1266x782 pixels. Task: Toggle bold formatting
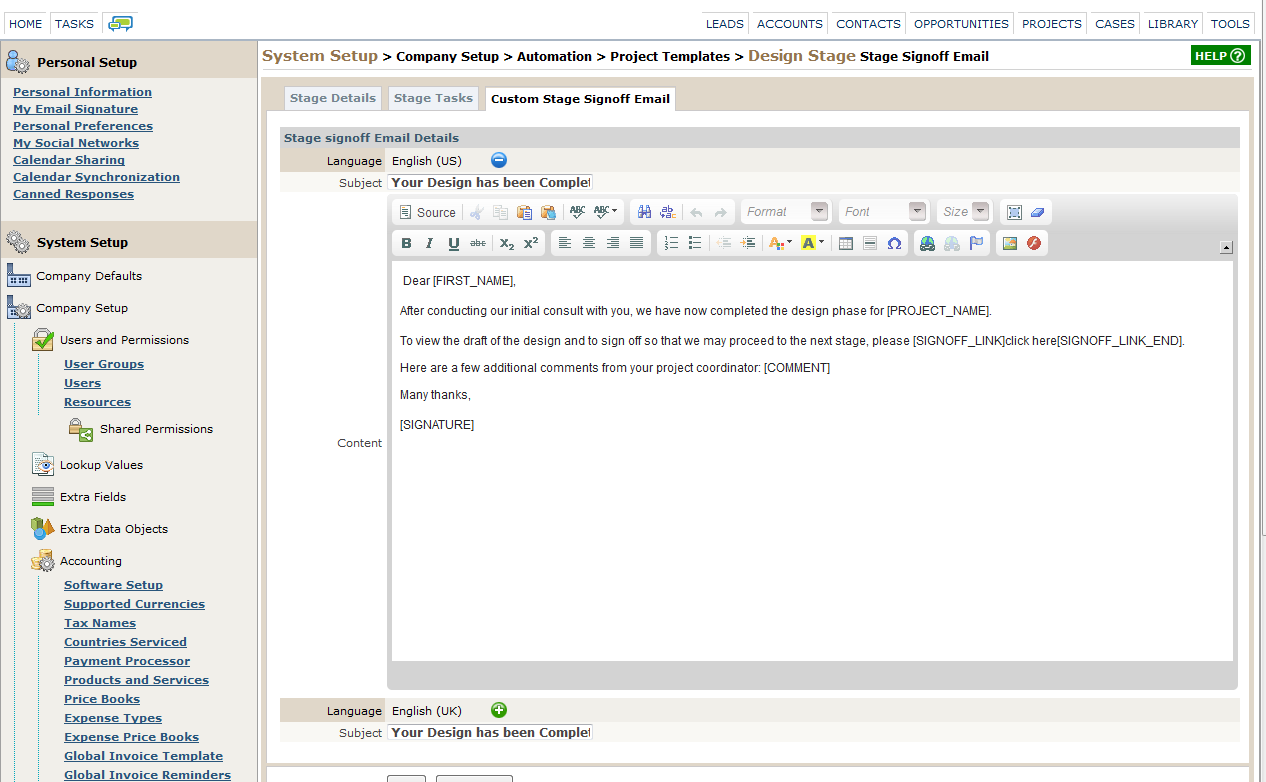[x=406, y=243]
